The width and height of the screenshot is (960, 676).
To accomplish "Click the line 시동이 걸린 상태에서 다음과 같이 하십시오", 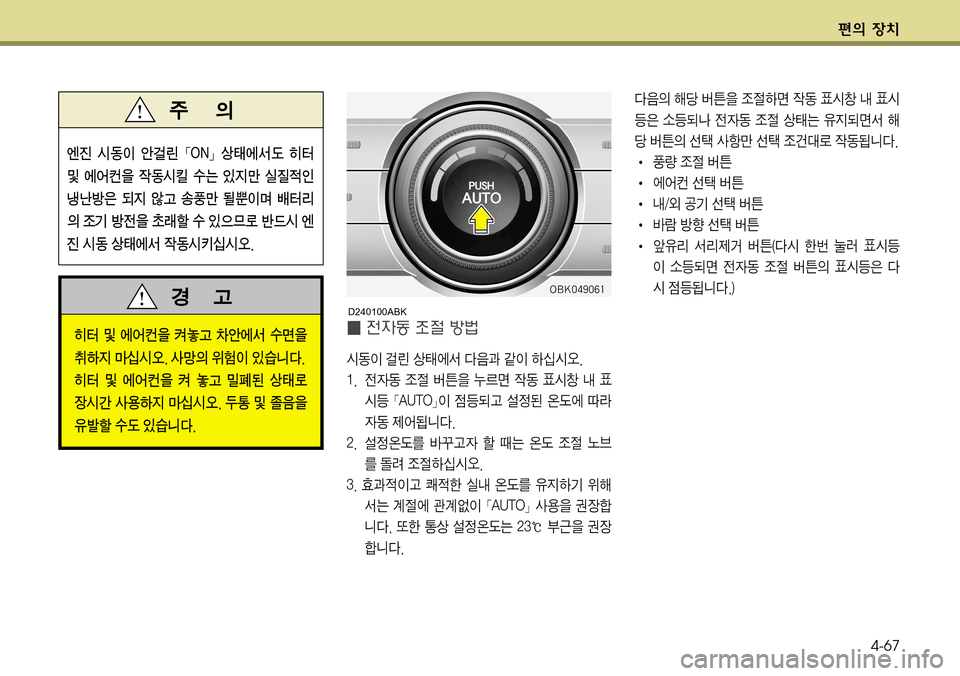I will (464, 358).
